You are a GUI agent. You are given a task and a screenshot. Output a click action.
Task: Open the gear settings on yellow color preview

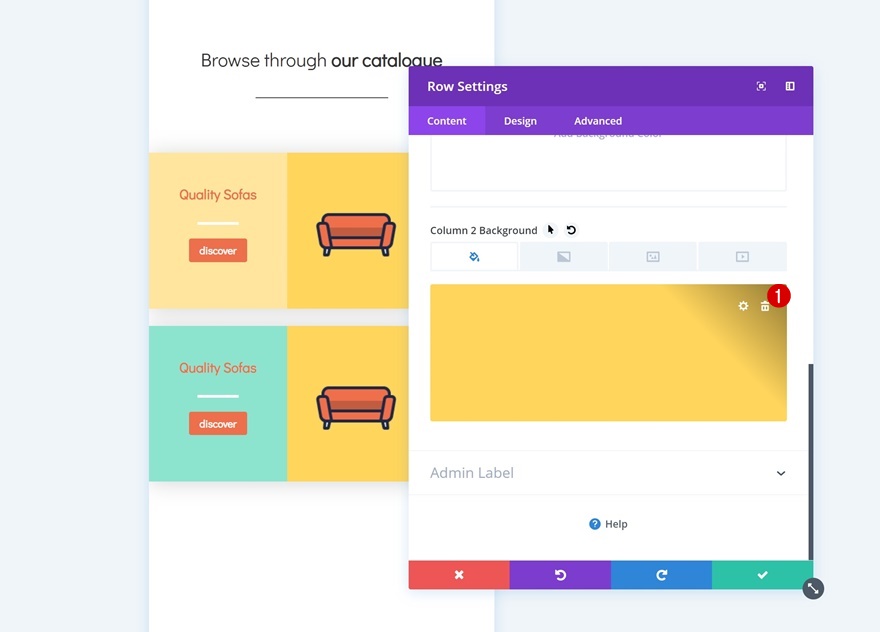coord(743,306)
